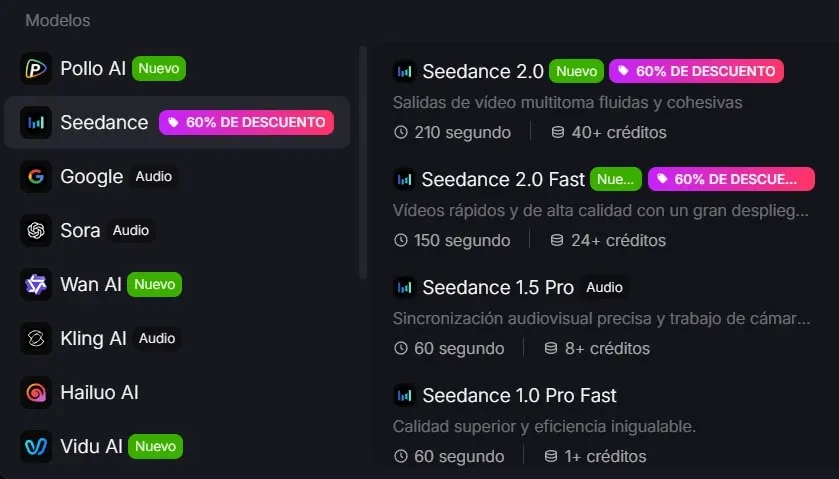Click the Seedance 1.5 Pro model icon
This screenshot has width=839, height=479.
pos(404,287)
